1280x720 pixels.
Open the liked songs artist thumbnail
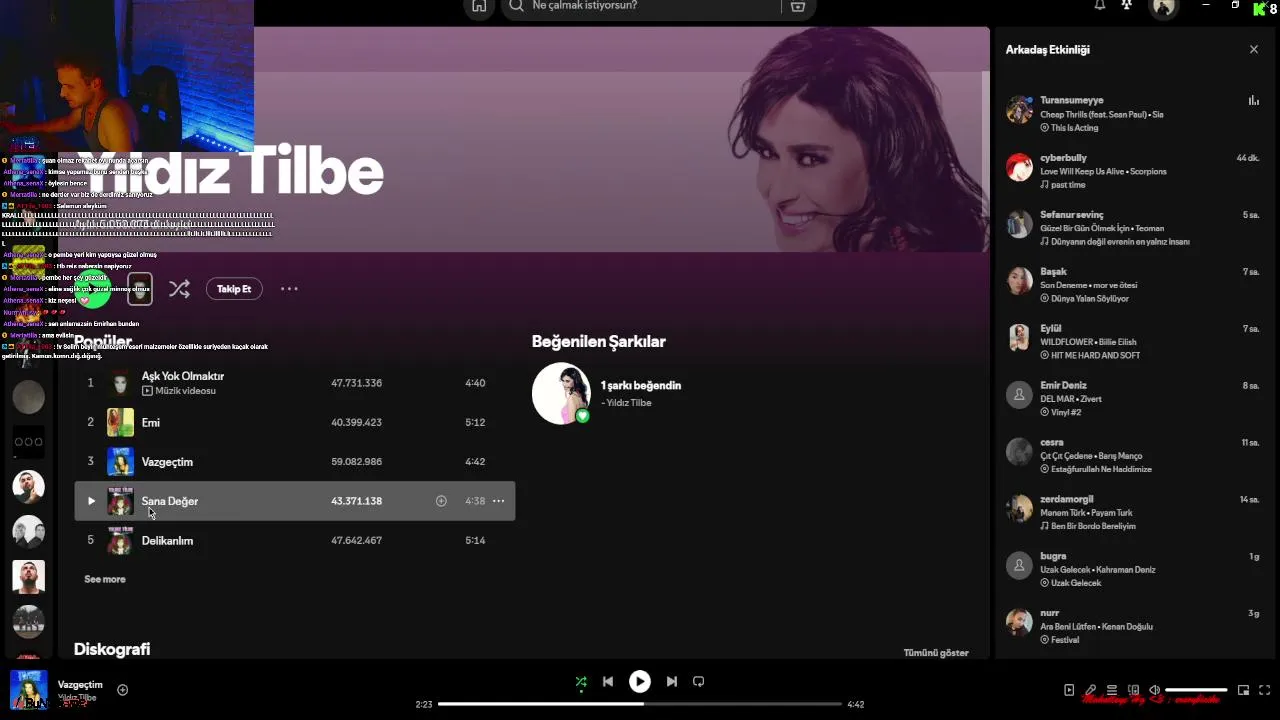point(561,393)
